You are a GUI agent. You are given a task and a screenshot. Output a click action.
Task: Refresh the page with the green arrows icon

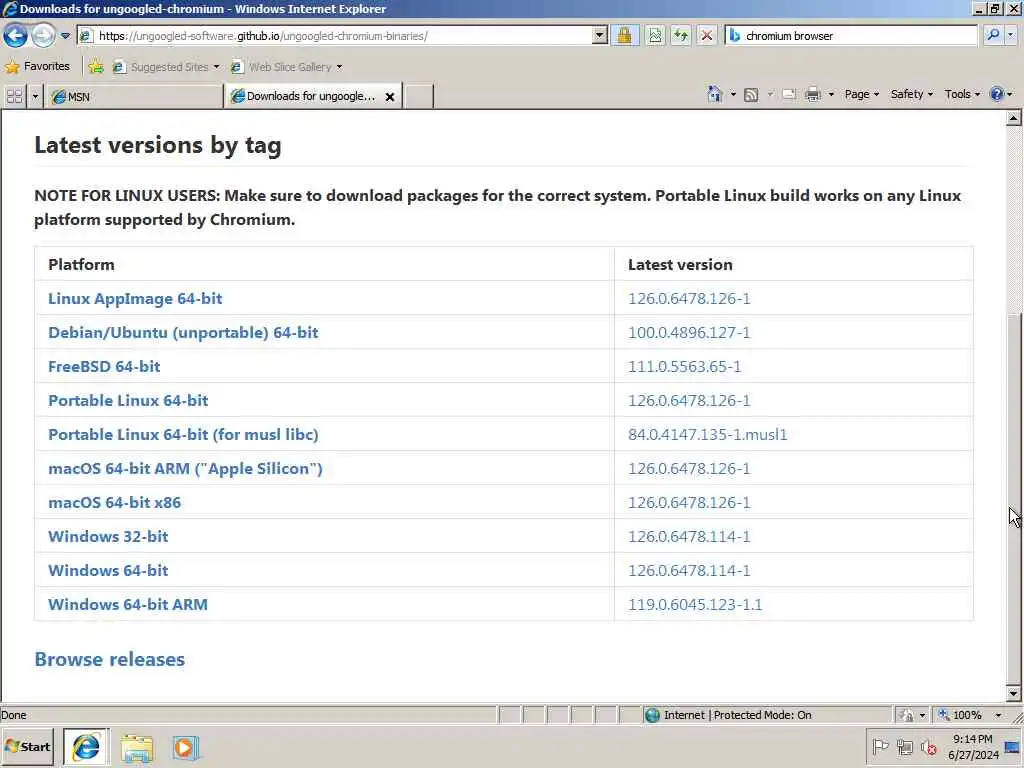coord(680,36)
